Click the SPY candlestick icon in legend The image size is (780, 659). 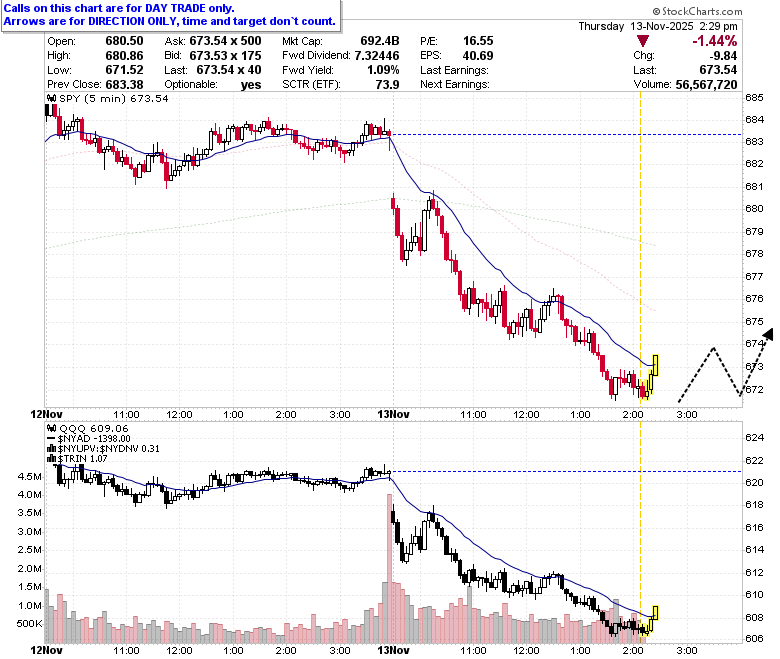[51, 98]
